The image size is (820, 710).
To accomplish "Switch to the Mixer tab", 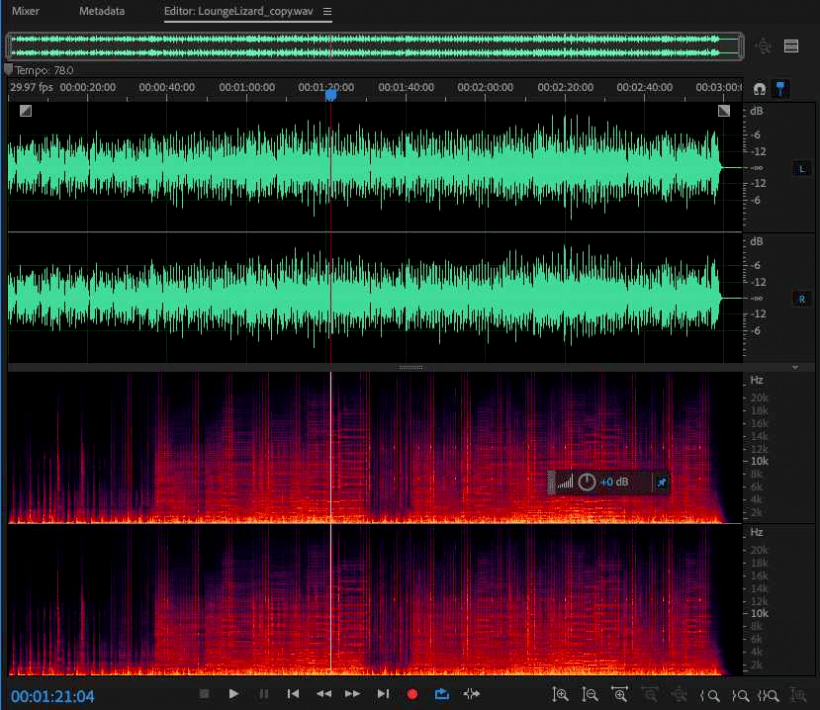I will click(25, 11).
